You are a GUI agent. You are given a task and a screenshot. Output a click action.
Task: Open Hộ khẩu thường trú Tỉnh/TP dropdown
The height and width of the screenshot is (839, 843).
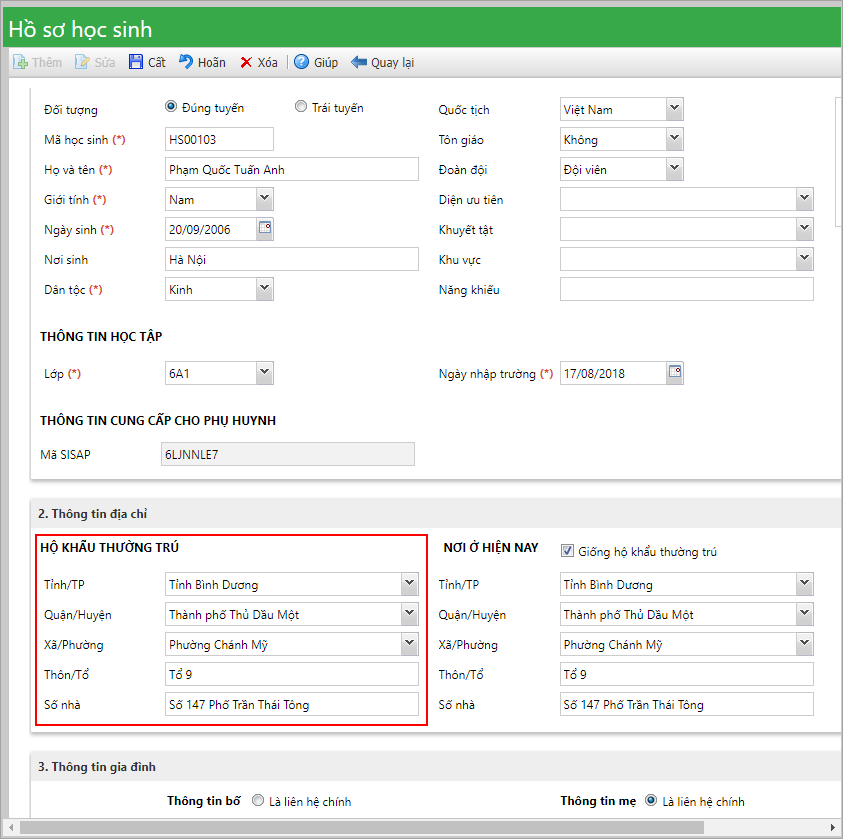(x=409, y=583)
